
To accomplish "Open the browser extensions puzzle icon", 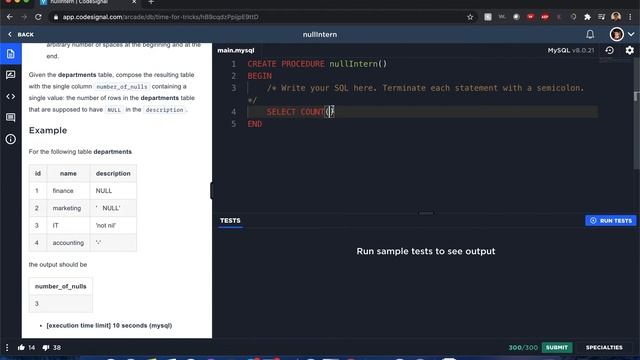I will (587, 17).
